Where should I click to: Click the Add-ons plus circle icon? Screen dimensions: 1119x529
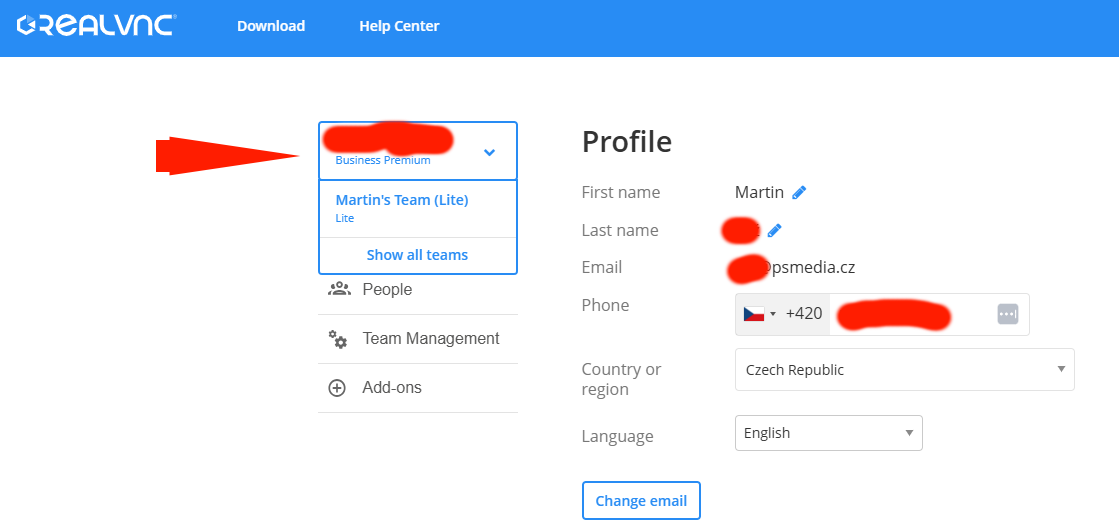tap(336, 388)
